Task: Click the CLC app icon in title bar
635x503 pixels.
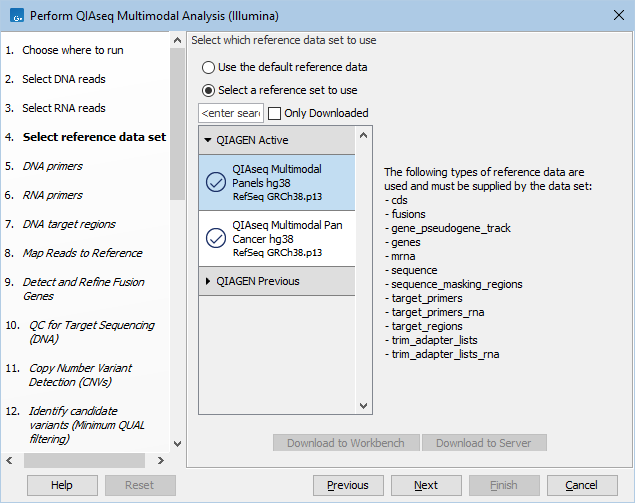Action: pos(16,16)
